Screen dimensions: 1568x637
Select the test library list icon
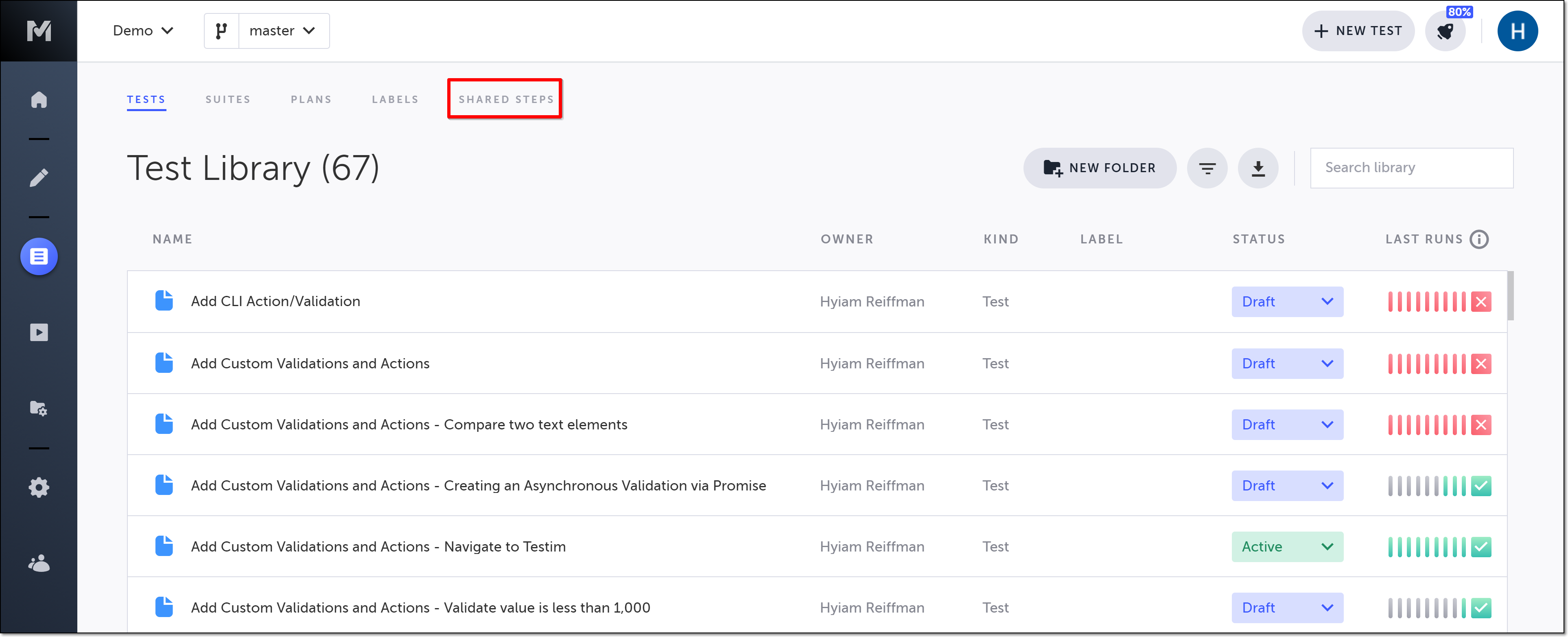(x=39, y=256)
